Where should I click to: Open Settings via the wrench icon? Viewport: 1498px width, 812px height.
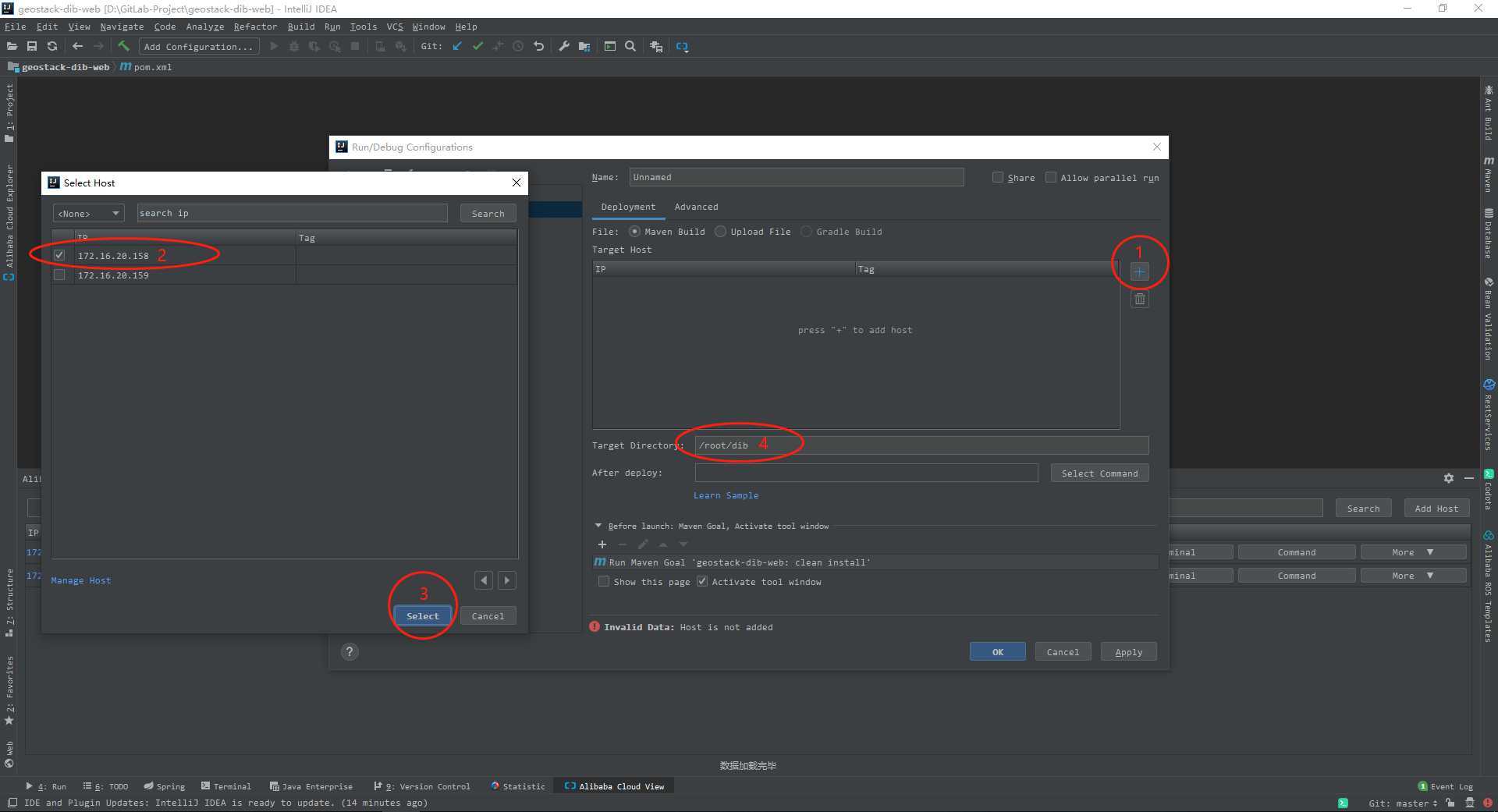[x=564, y=47]
